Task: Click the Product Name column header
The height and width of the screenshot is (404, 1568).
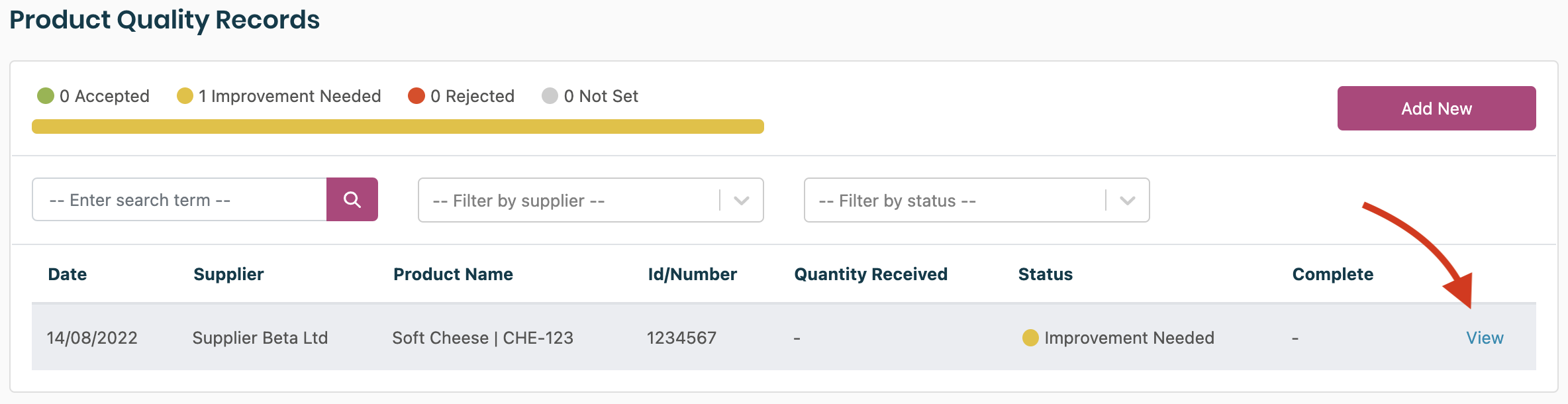Action: click(453, 274)
